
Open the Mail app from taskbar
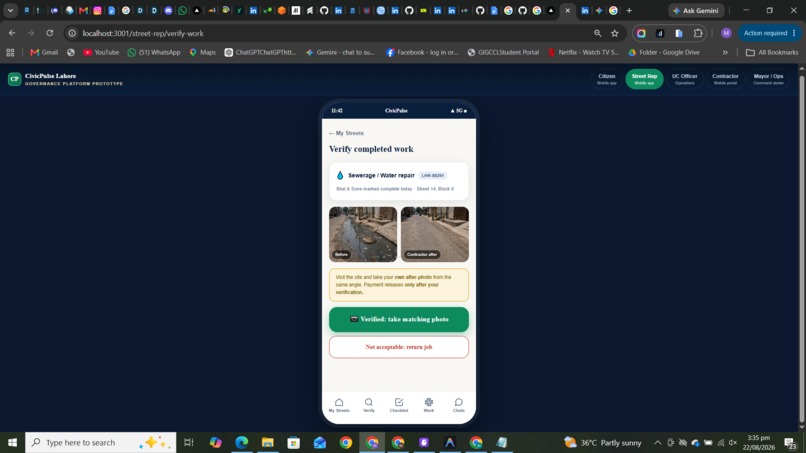click(x=320, y=442)
